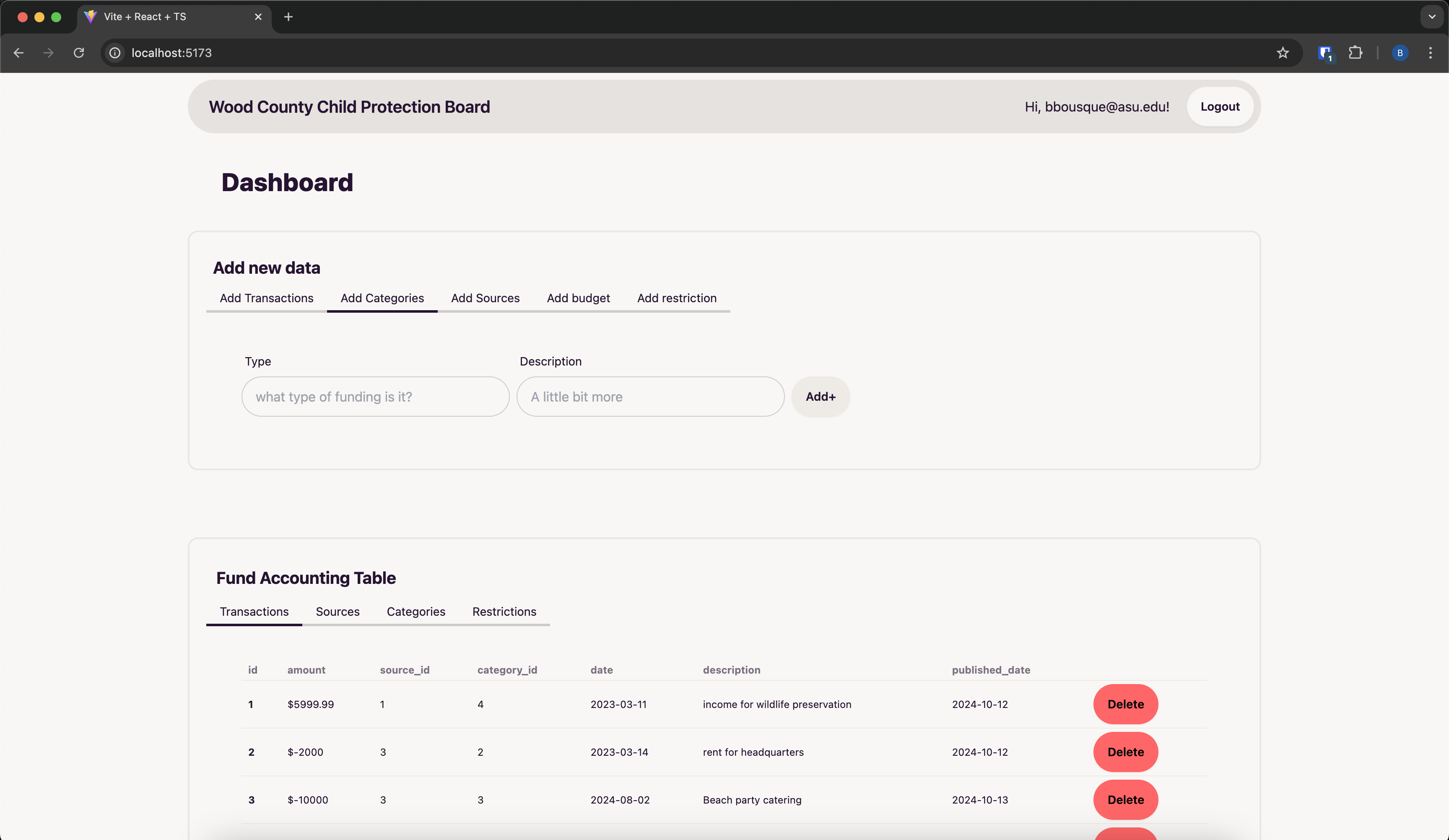Open the browser extensions puzzle icon
This screenshot has width=1449, height=840.
point(1355,53)
